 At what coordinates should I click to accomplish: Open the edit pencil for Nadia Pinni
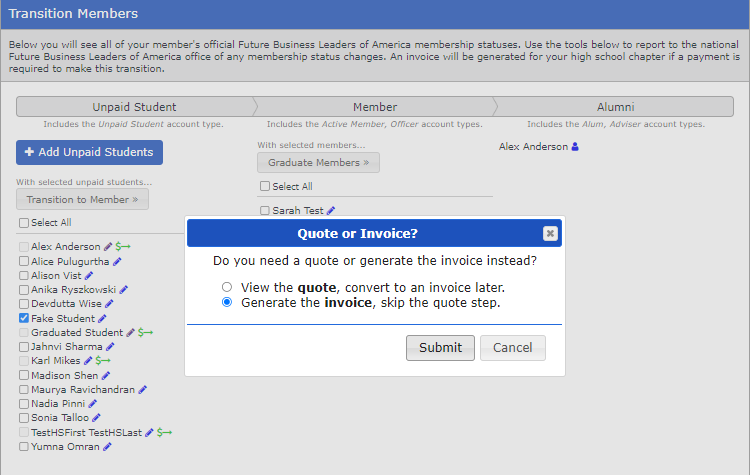coord(92,404)
